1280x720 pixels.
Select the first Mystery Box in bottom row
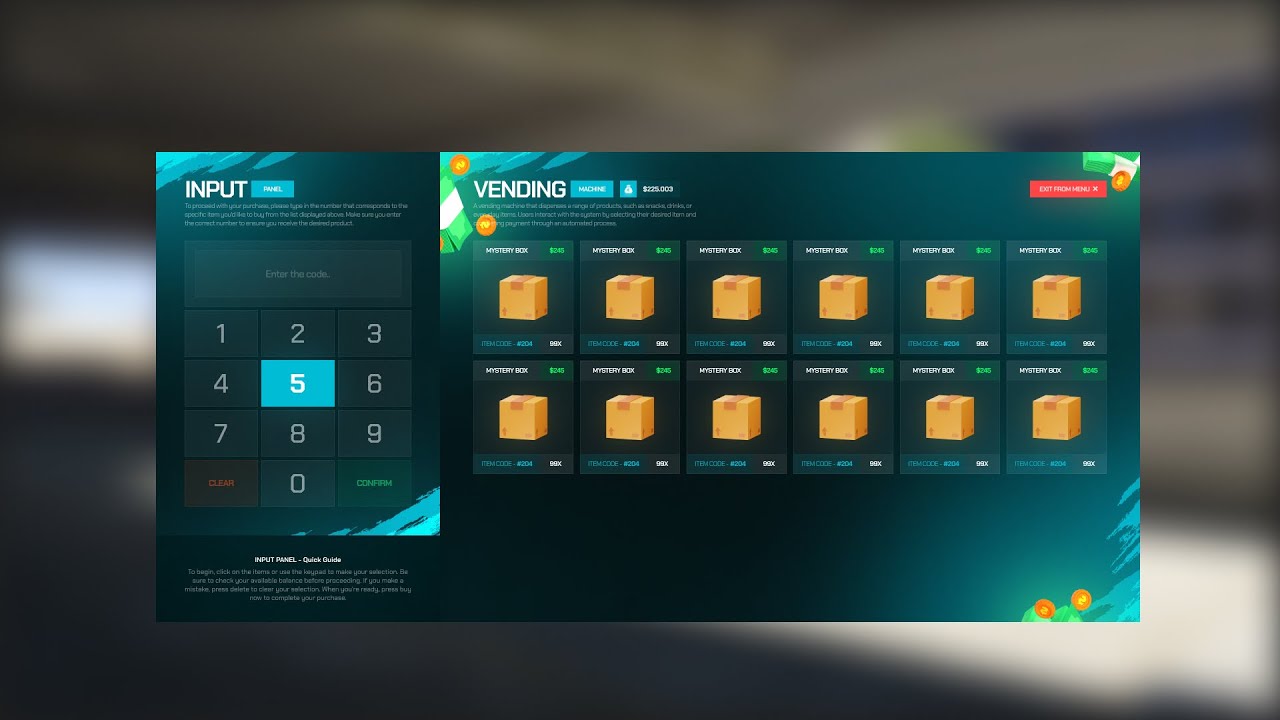[523, 417]
